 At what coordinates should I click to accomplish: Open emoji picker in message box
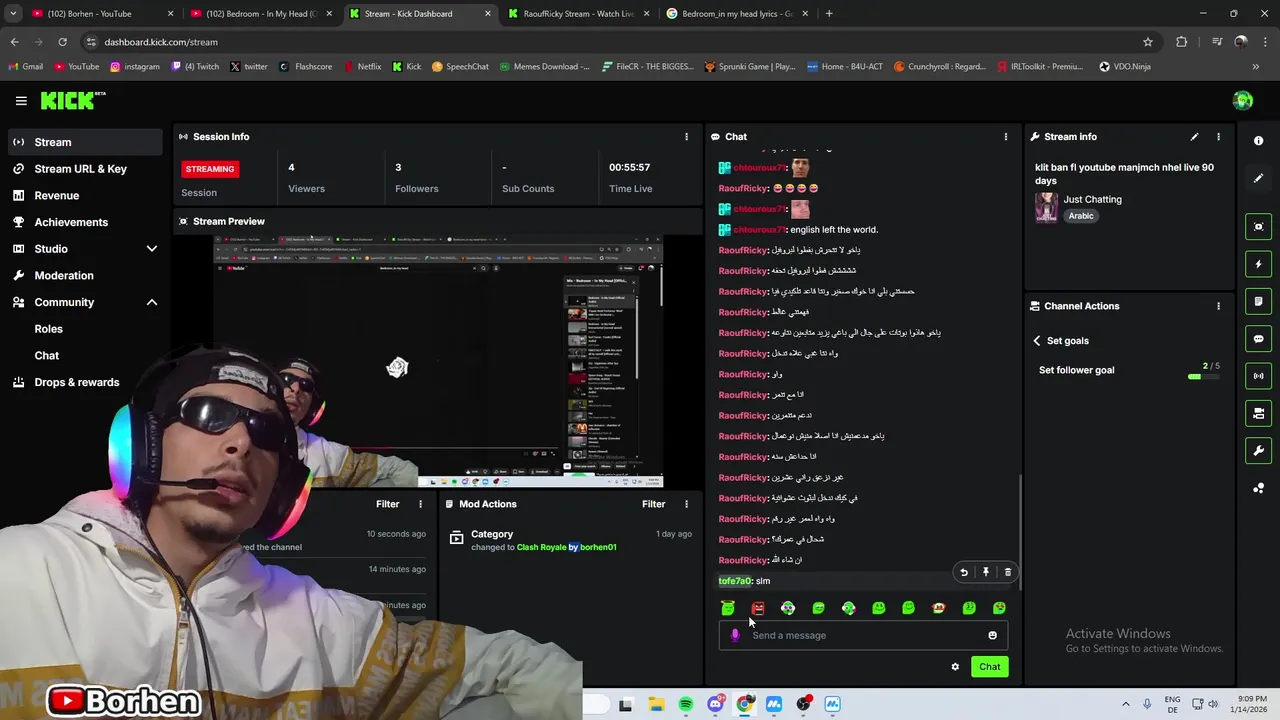(x=992, y=635)
